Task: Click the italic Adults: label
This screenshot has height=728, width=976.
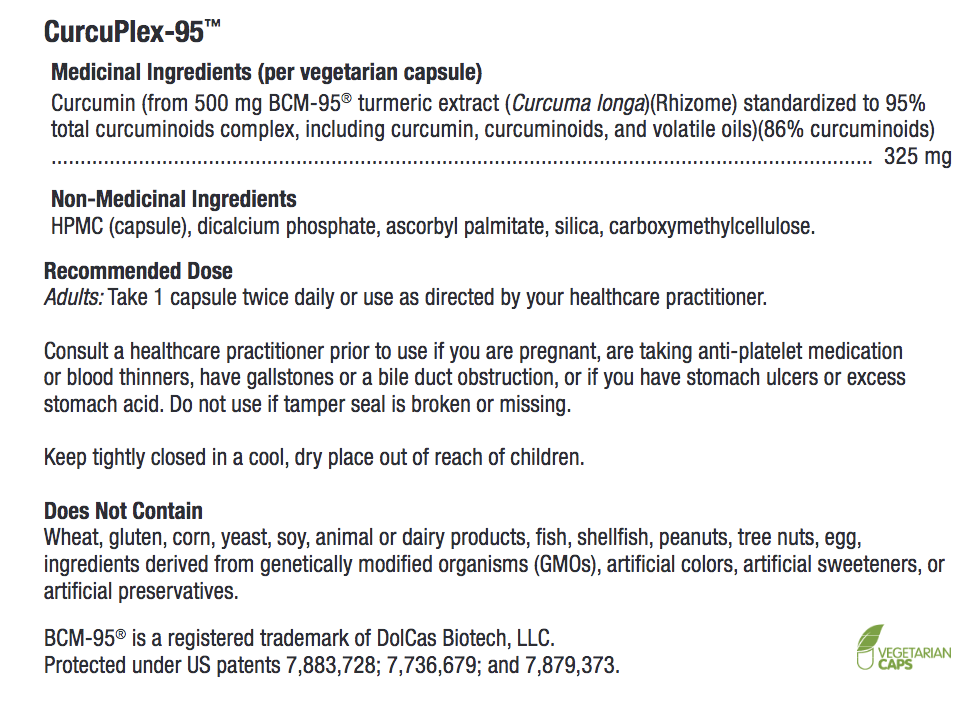Action: pyautogui.click(x=73, y=297)
